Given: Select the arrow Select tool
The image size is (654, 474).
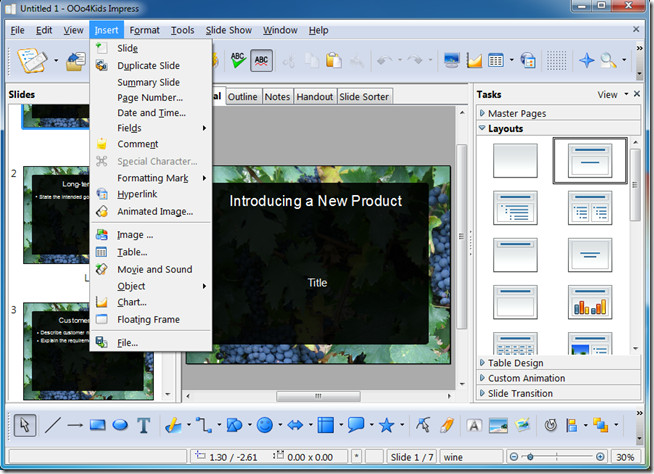Looking at the screenshot, I should (x=25, y=425).
